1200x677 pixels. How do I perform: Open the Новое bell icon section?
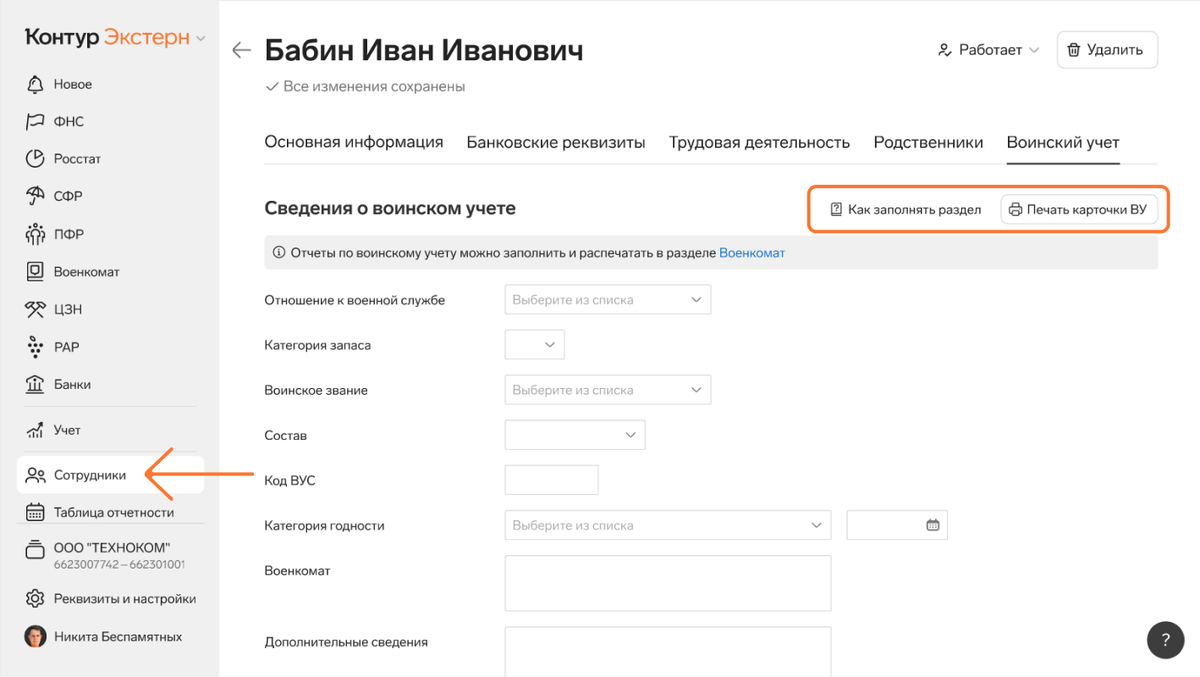click(60, 84)
